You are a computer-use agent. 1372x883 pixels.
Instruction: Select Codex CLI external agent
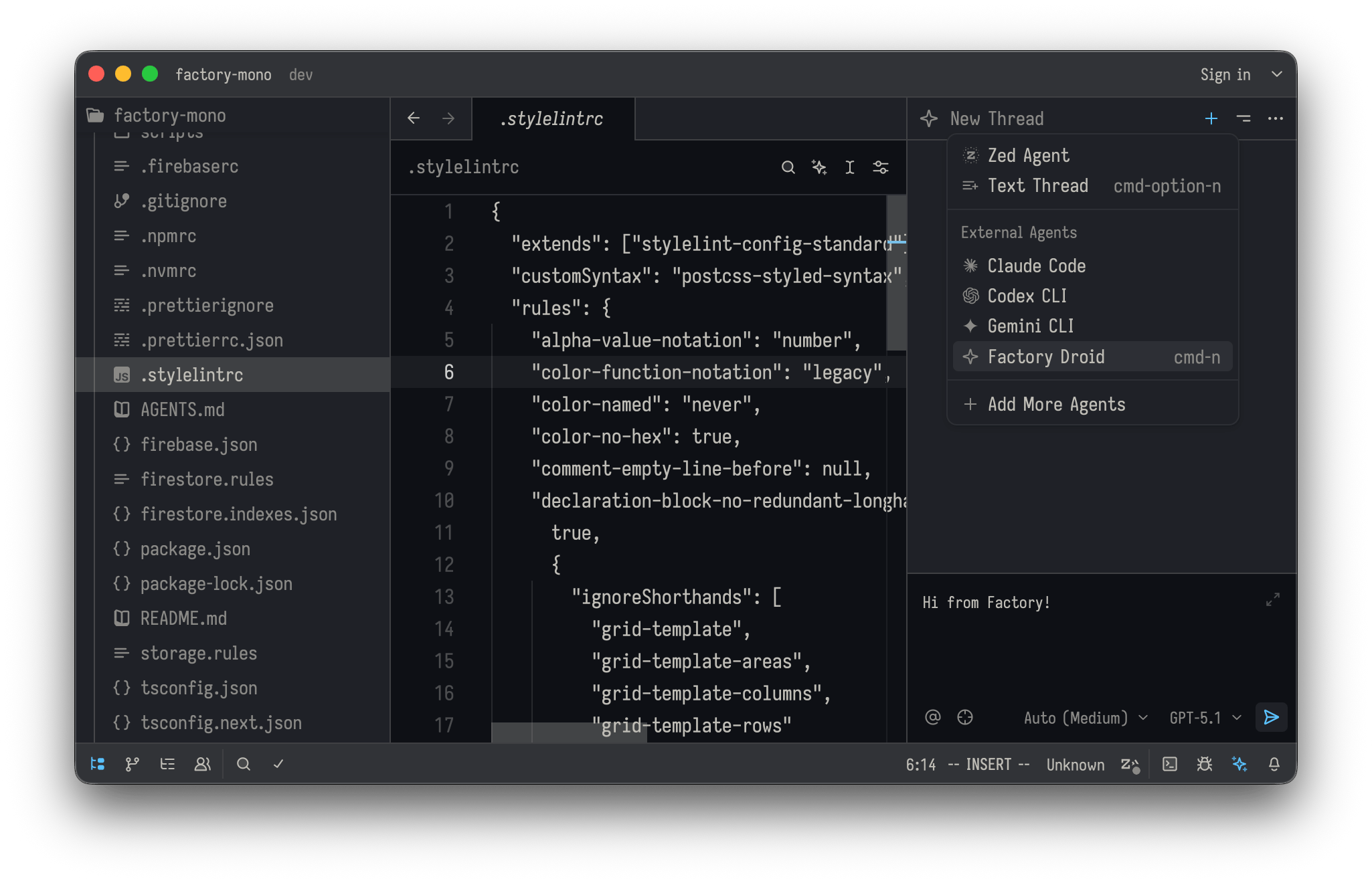pos(1092,296)
